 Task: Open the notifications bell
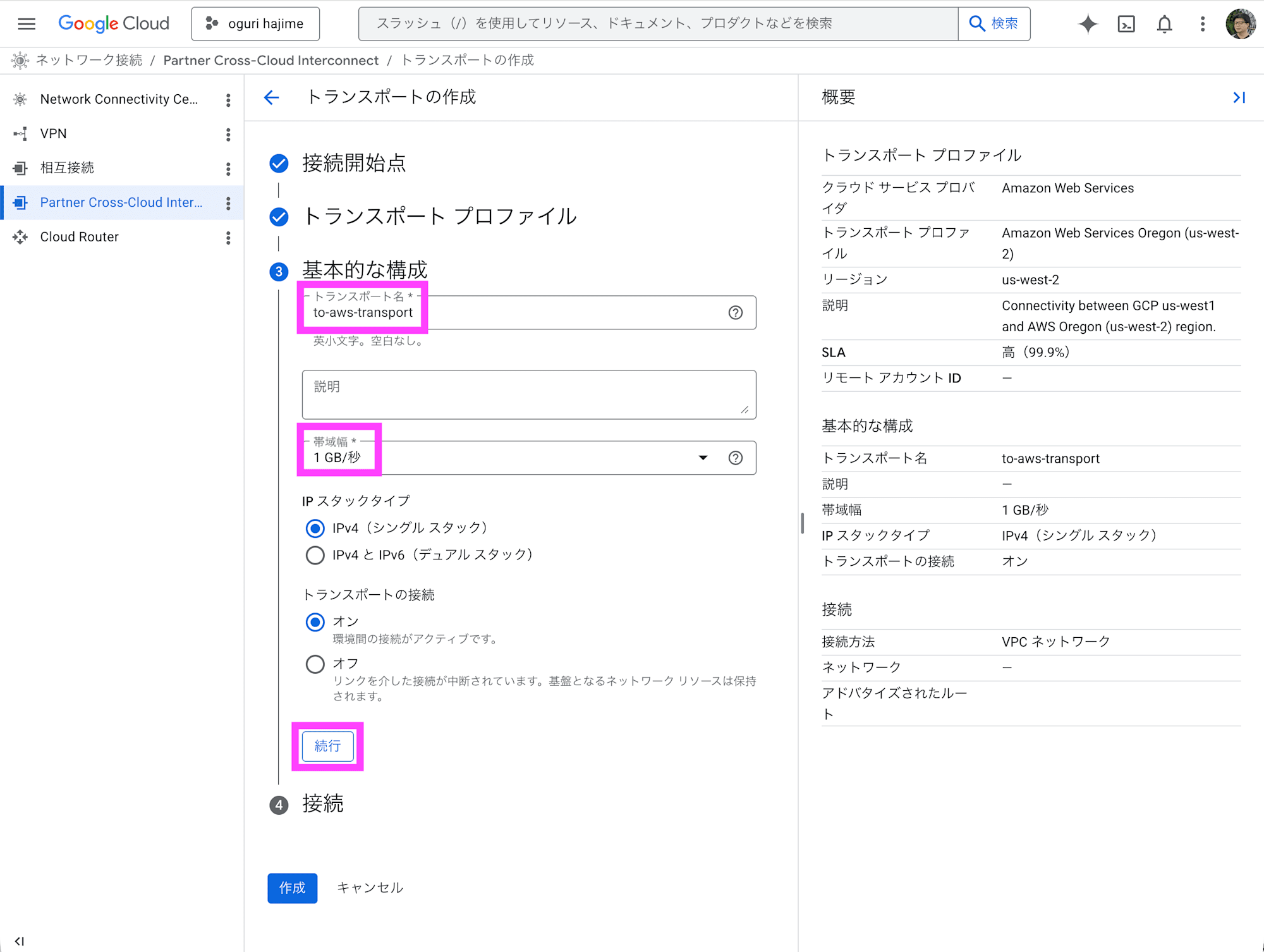click(x=1164, y=23)
